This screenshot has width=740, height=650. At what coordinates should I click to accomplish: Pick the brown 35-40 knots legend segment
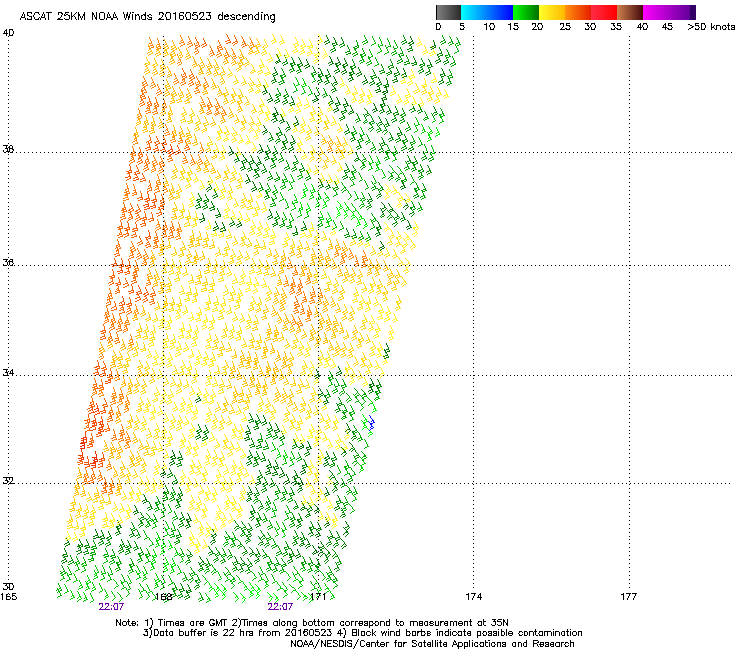coord(630,12)
